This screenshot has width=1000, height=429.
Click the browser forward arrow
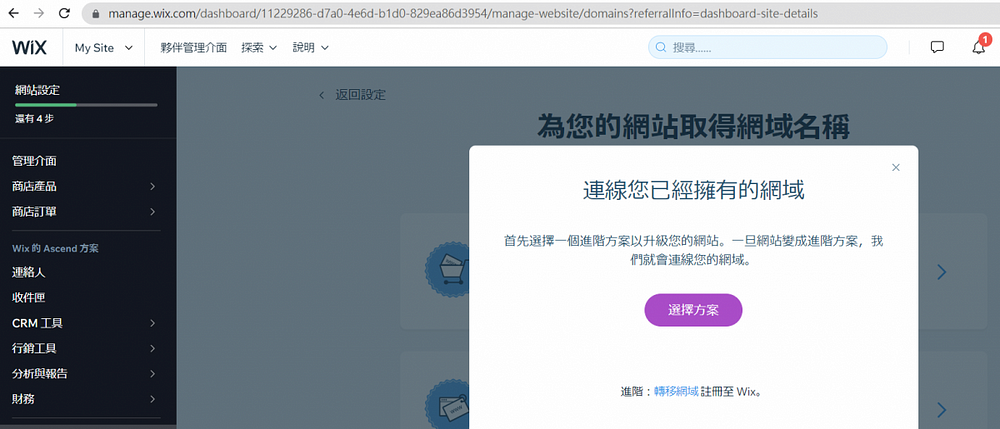click(x=39, y=13)
